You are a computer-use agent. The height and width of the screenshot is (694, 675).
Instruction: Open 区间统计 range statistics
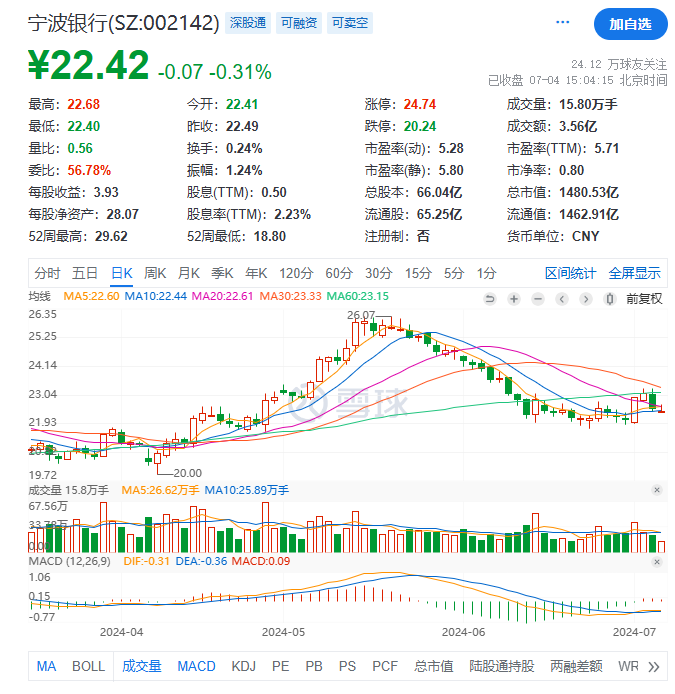pos(571,273)
